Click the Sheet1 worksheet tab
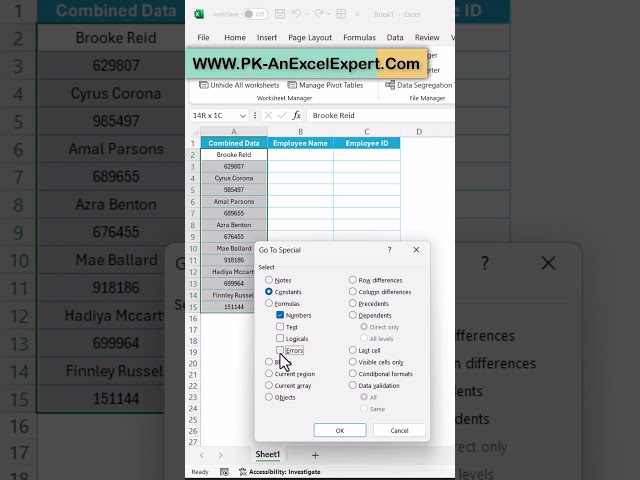The width and height of the screenshot is (640, 480). point(268,454)
